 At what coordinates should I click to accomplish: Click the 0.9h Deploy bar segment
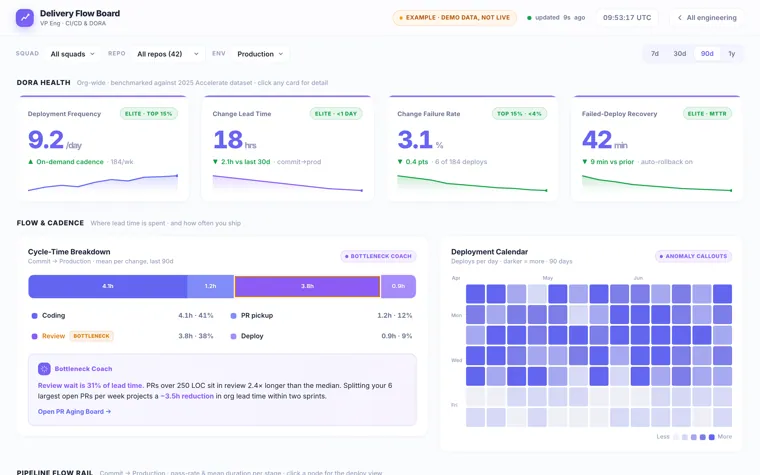(x=398, y=286)
